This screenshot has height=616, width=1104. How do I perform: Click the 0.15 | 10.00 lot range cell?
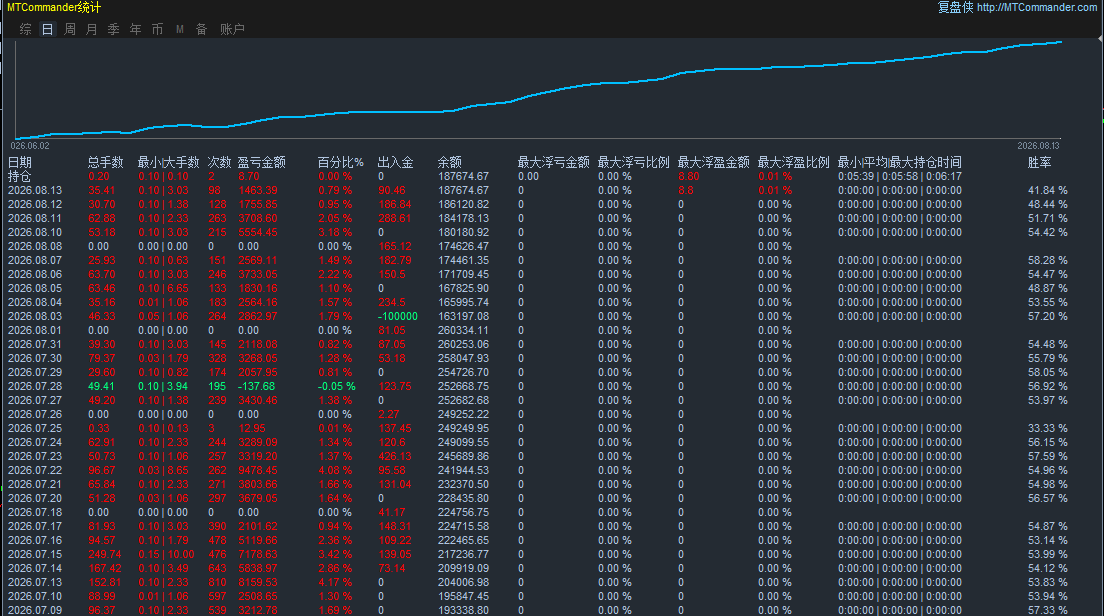166,554
